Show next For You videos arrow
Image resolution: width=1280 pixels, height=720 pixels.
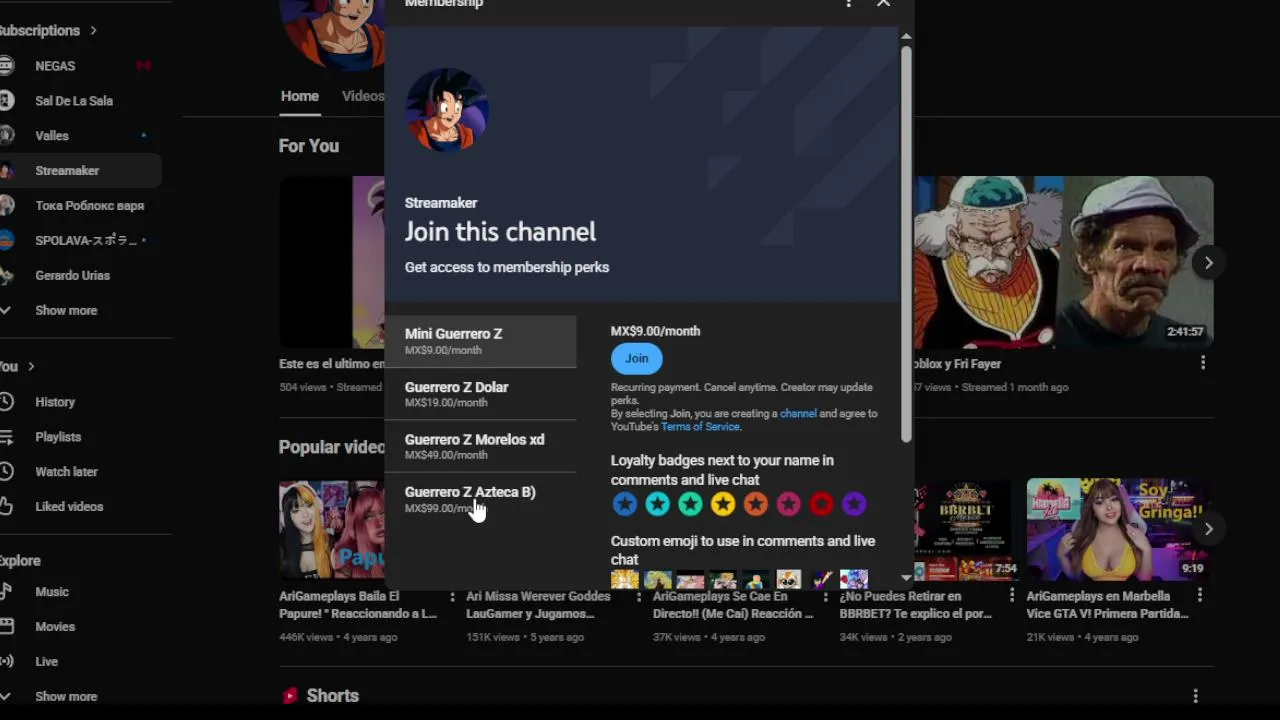(x=1208, y=263)
